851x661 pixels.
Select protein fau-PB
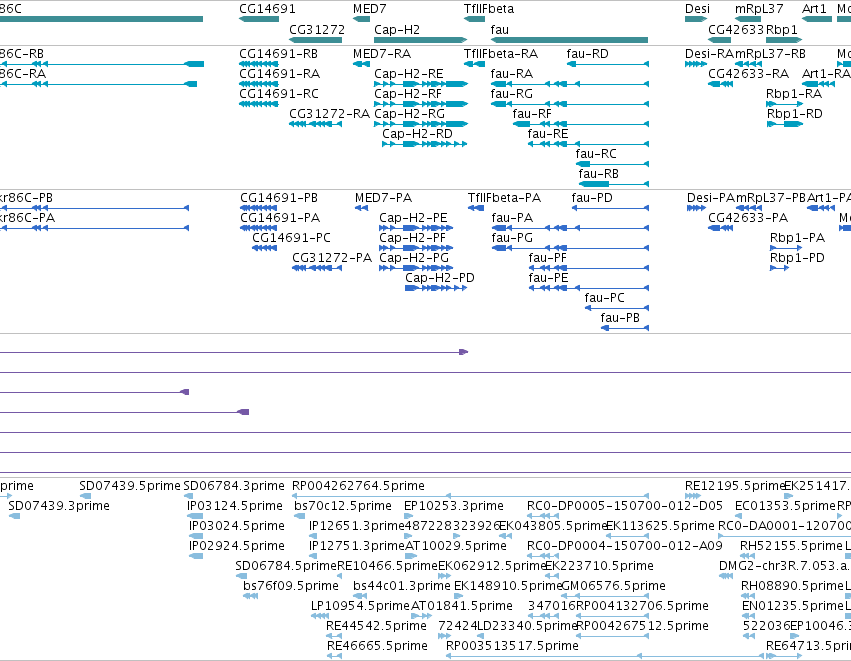tap(620, 319)
